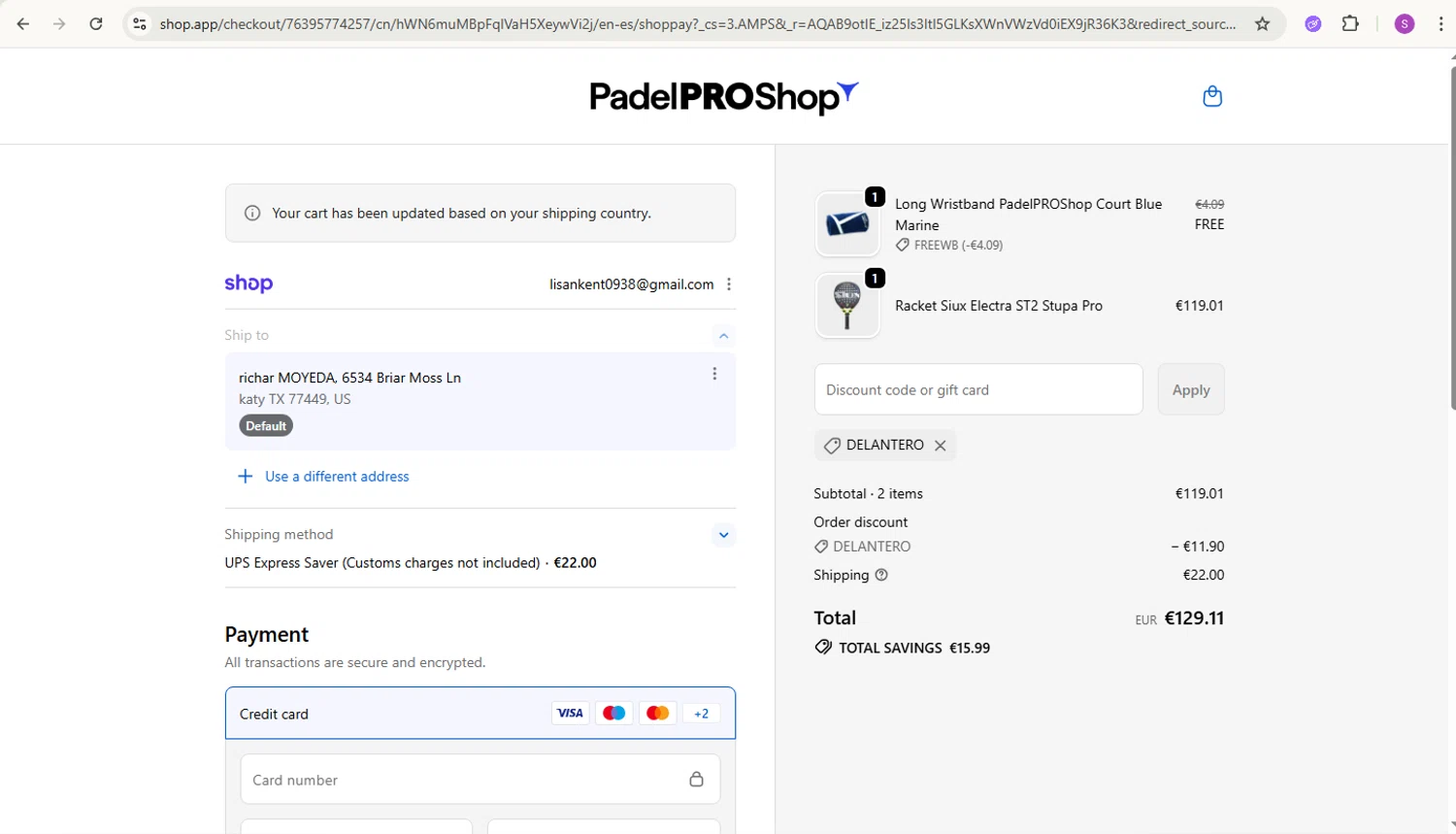This screenshot has height=834, width=1456.
Task: Click the plus icon for different address
Action: (245, 477)
